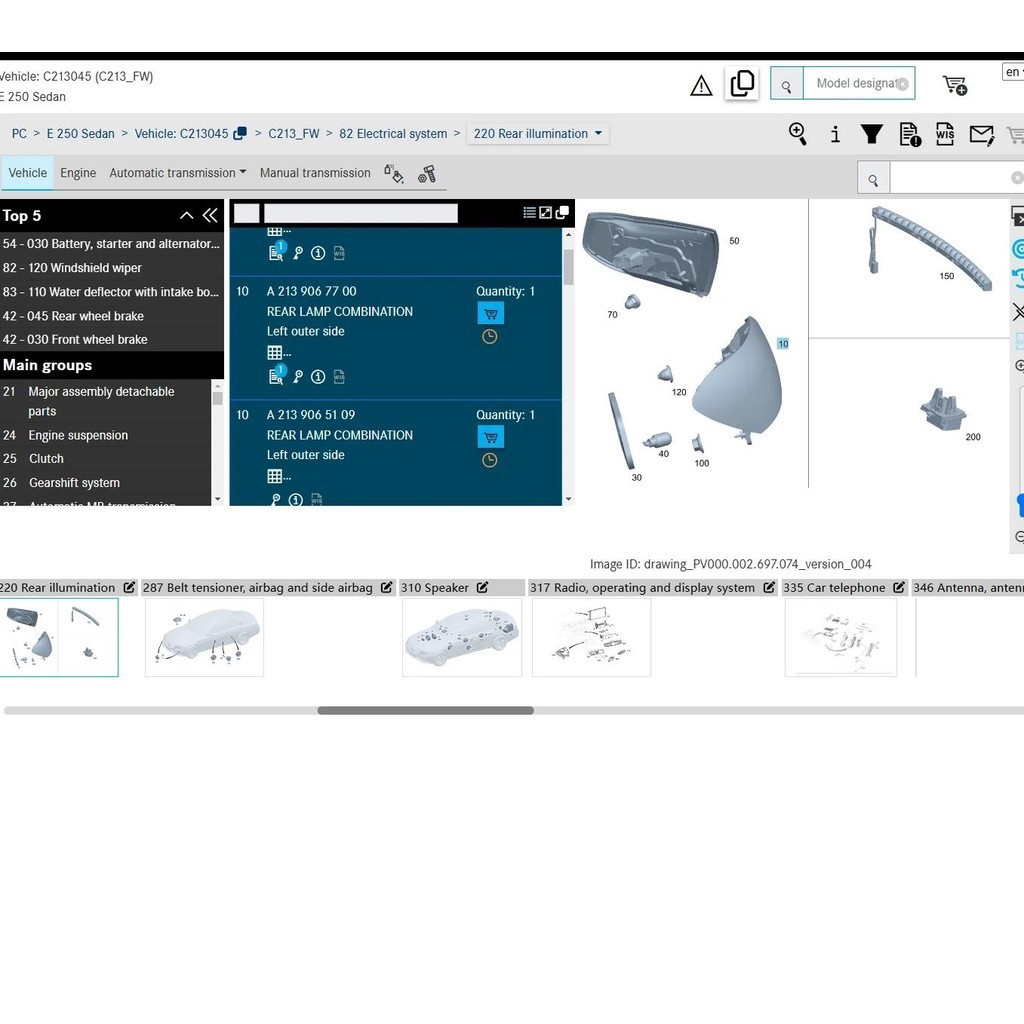Edit the 310 Speaker thumbnail label

coord(483,588)
